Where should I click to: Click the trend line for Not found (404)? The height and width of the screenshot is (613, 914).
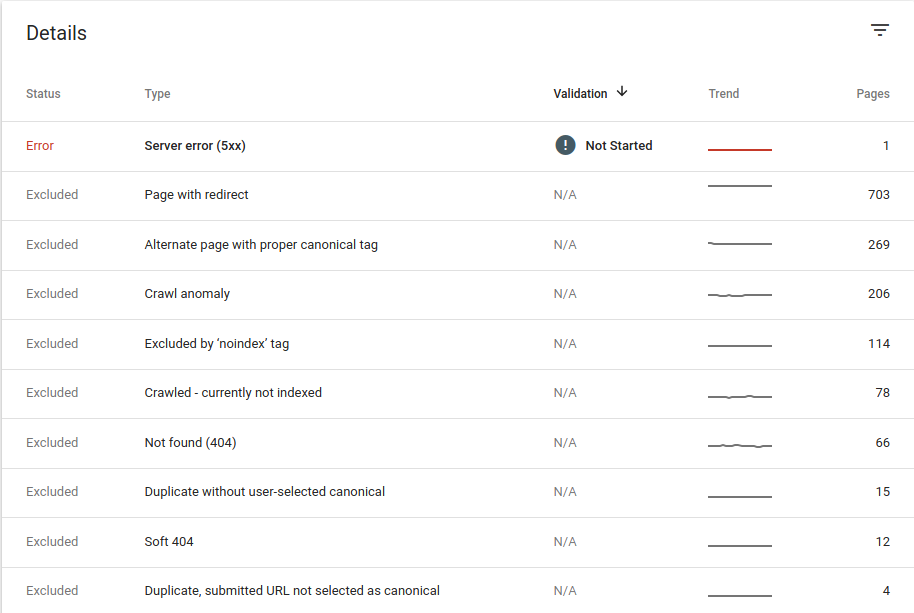[x=739, y=442]
